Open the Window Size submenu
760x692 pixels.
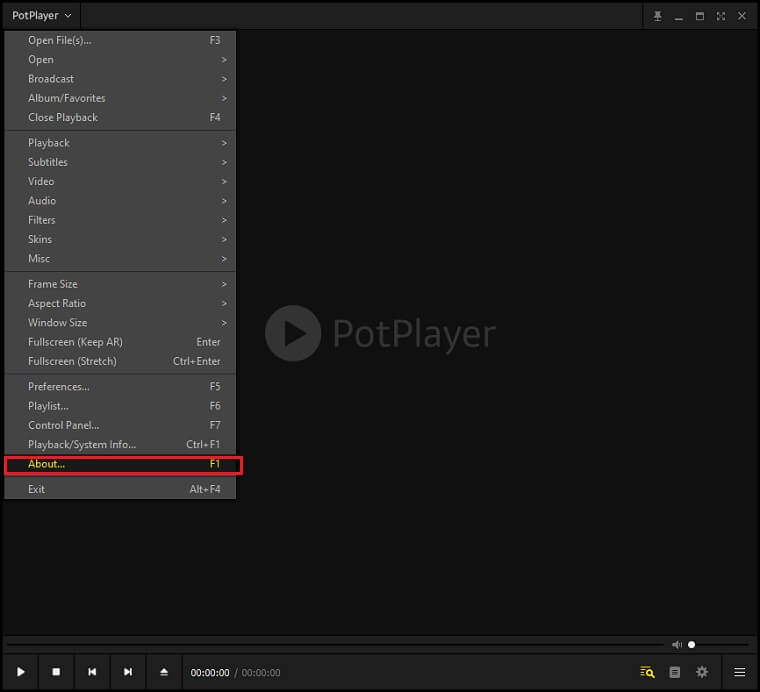[x=120, y=323]
